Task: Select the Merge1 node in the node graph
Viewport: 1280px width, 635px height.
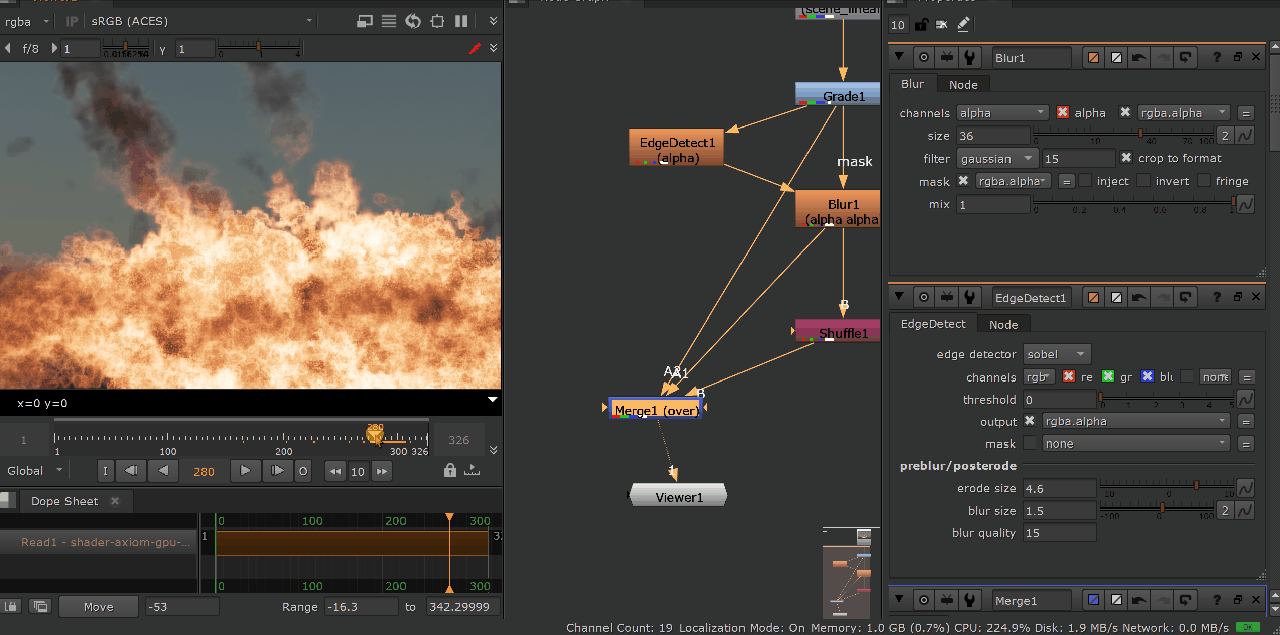Action: [x=655, y=409]
